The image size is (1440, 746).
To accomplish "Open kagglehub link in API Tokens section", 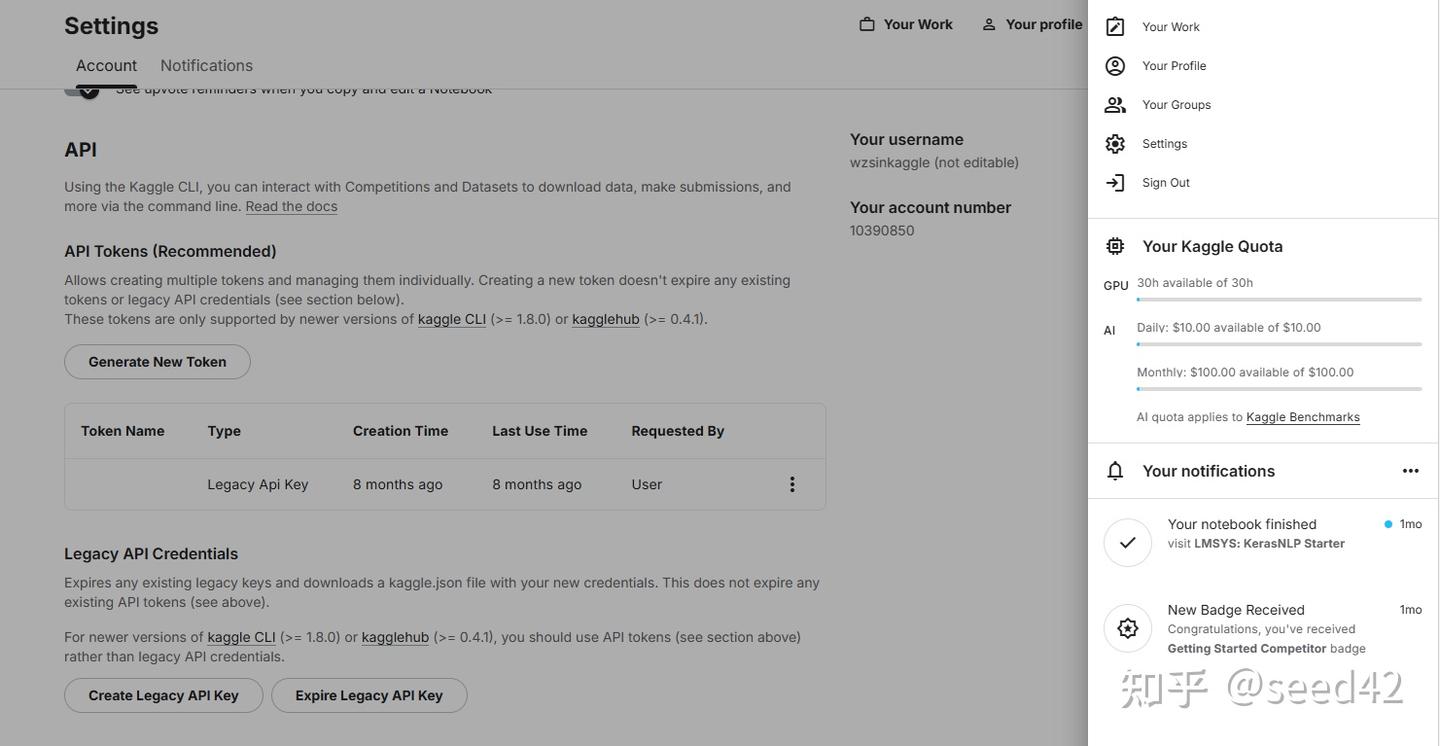I will (x=606, y=319).
